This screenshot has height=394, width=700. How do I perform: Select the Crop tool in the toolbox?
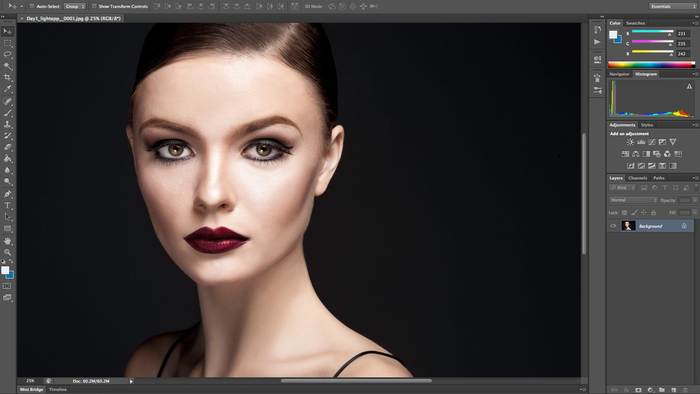click(x=8, y=77)
